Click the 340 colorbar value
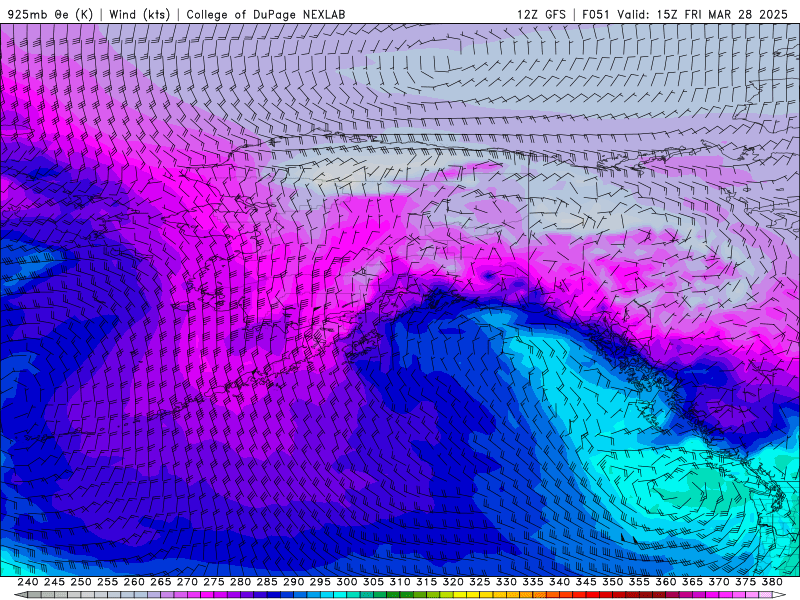Image resolution: width=800 pixels, height=600 pixels. coord(559,582)
